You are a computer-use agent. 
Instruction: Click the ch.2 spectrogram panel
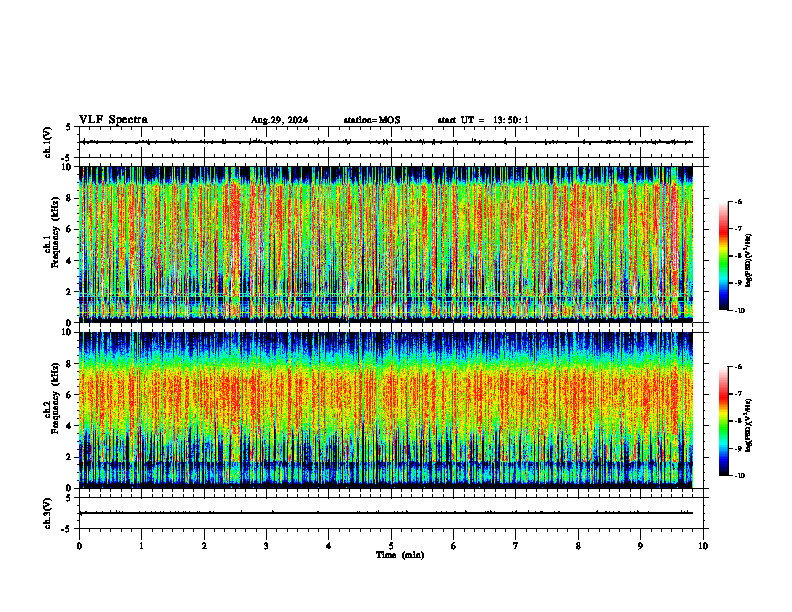(x=386, y=410)
